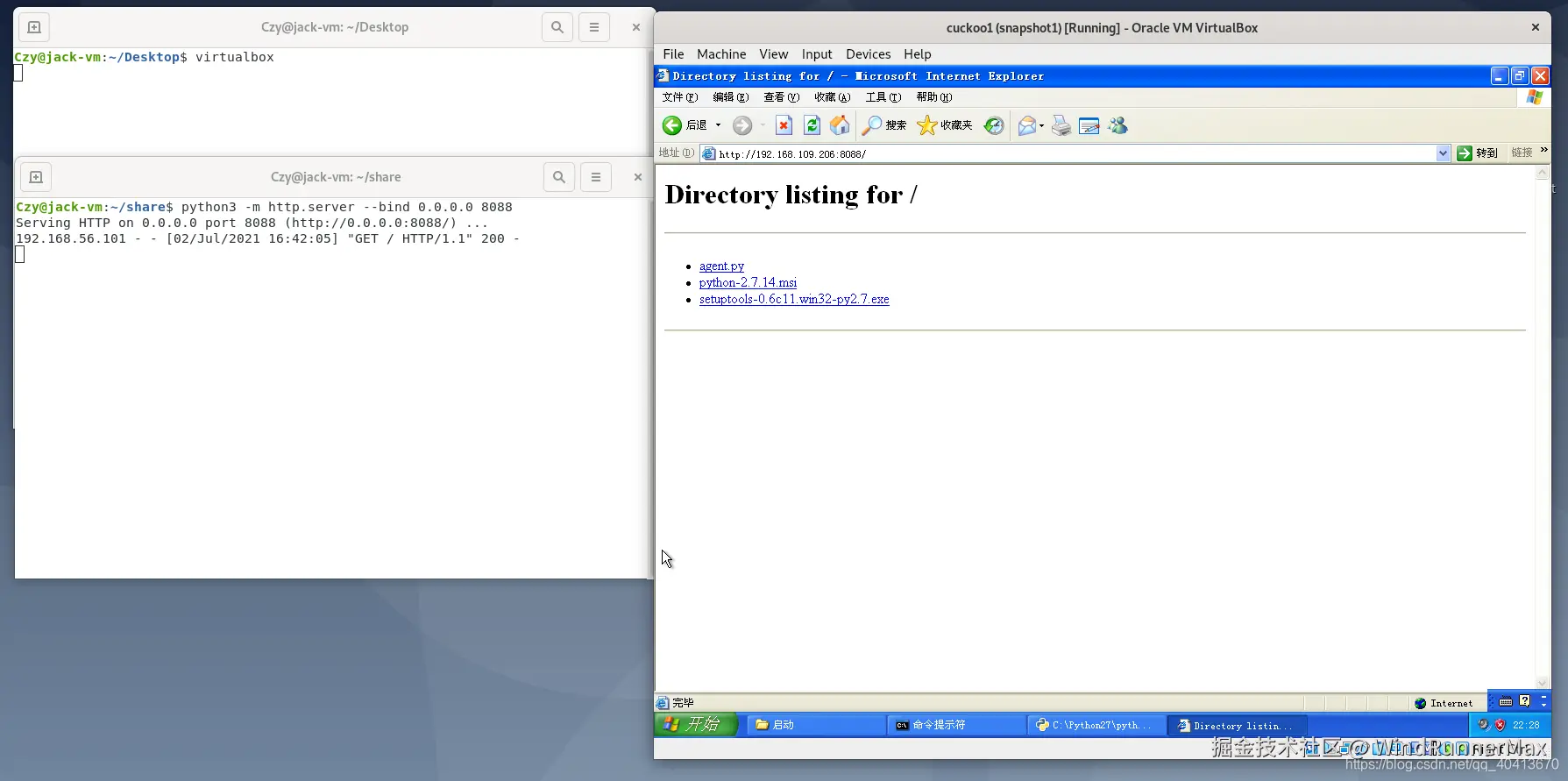Click the green Back arrow in Internet Explorer
The height and width of the screenshot is (781, 1568).
pyautogui.click(x=672, y=126)
